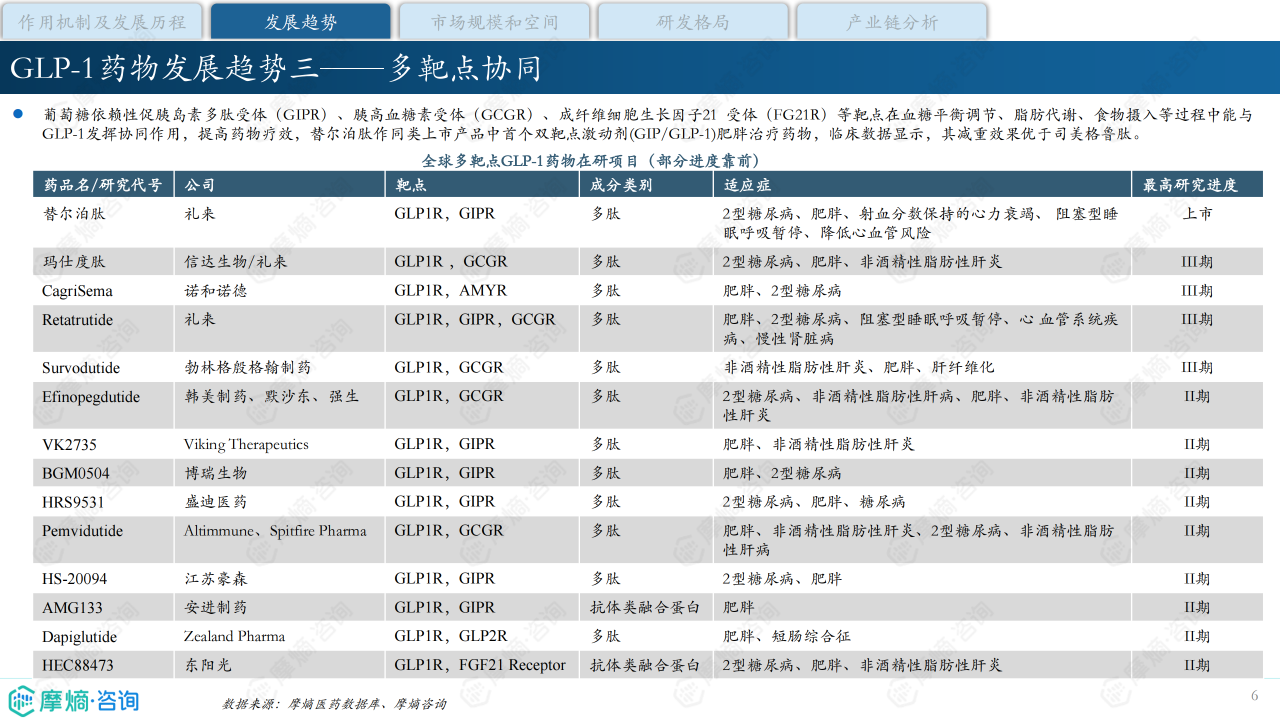Screen dimensions: 1280x720
Task: Select the 发展趋势 tab
Action: [300, 22]
